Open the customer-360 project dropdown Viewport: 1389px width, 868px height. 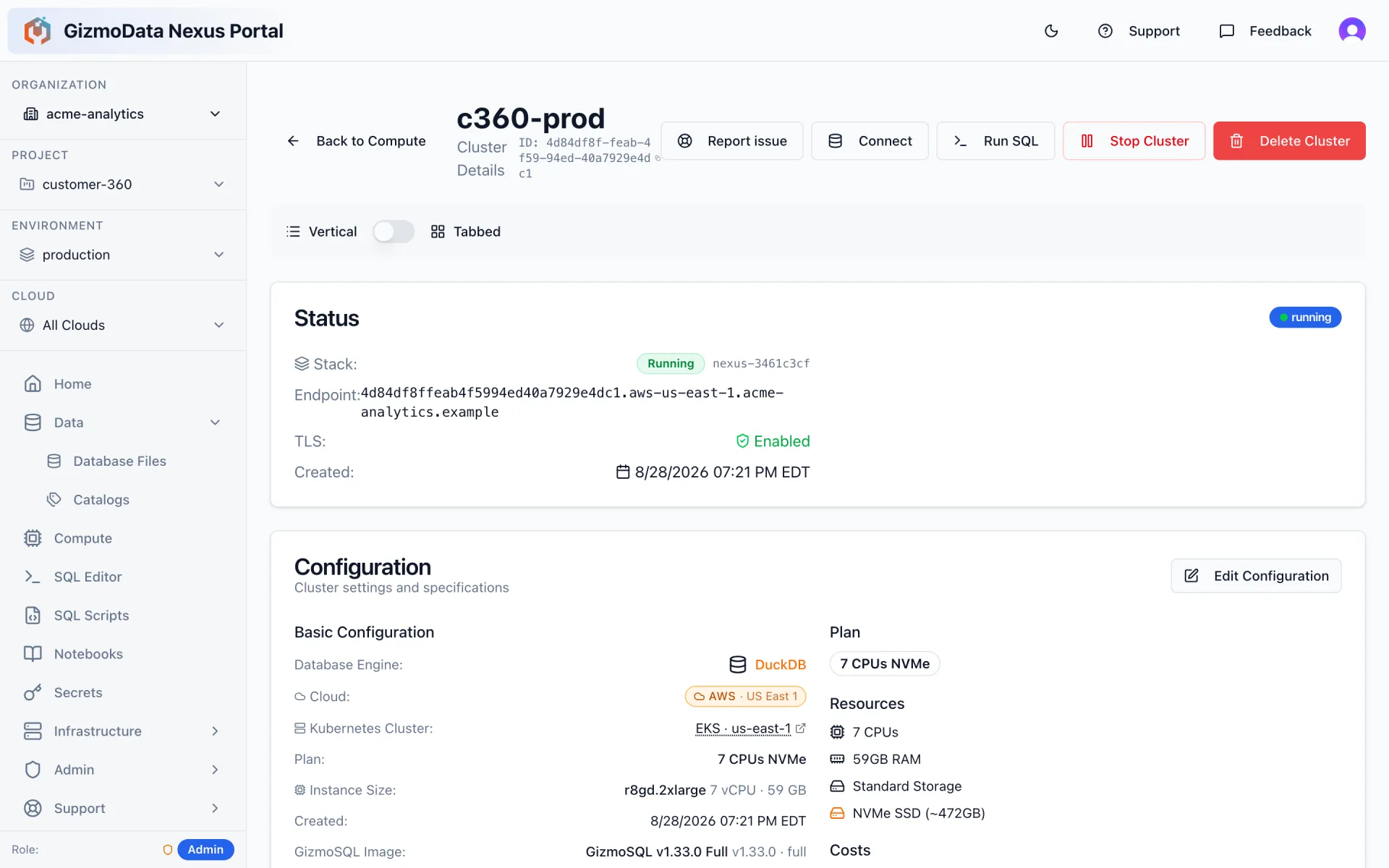pyautogui.click(x=122, y=184)
